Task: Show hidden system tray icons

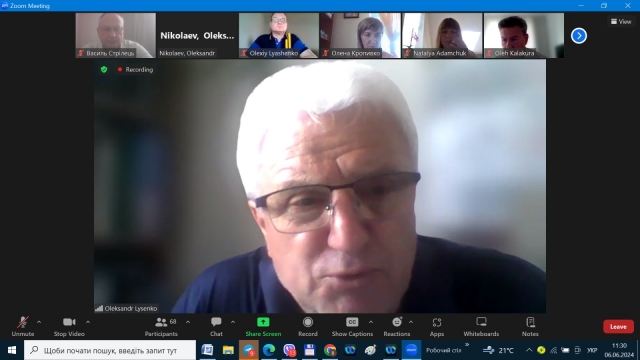Action: [529, 350]
